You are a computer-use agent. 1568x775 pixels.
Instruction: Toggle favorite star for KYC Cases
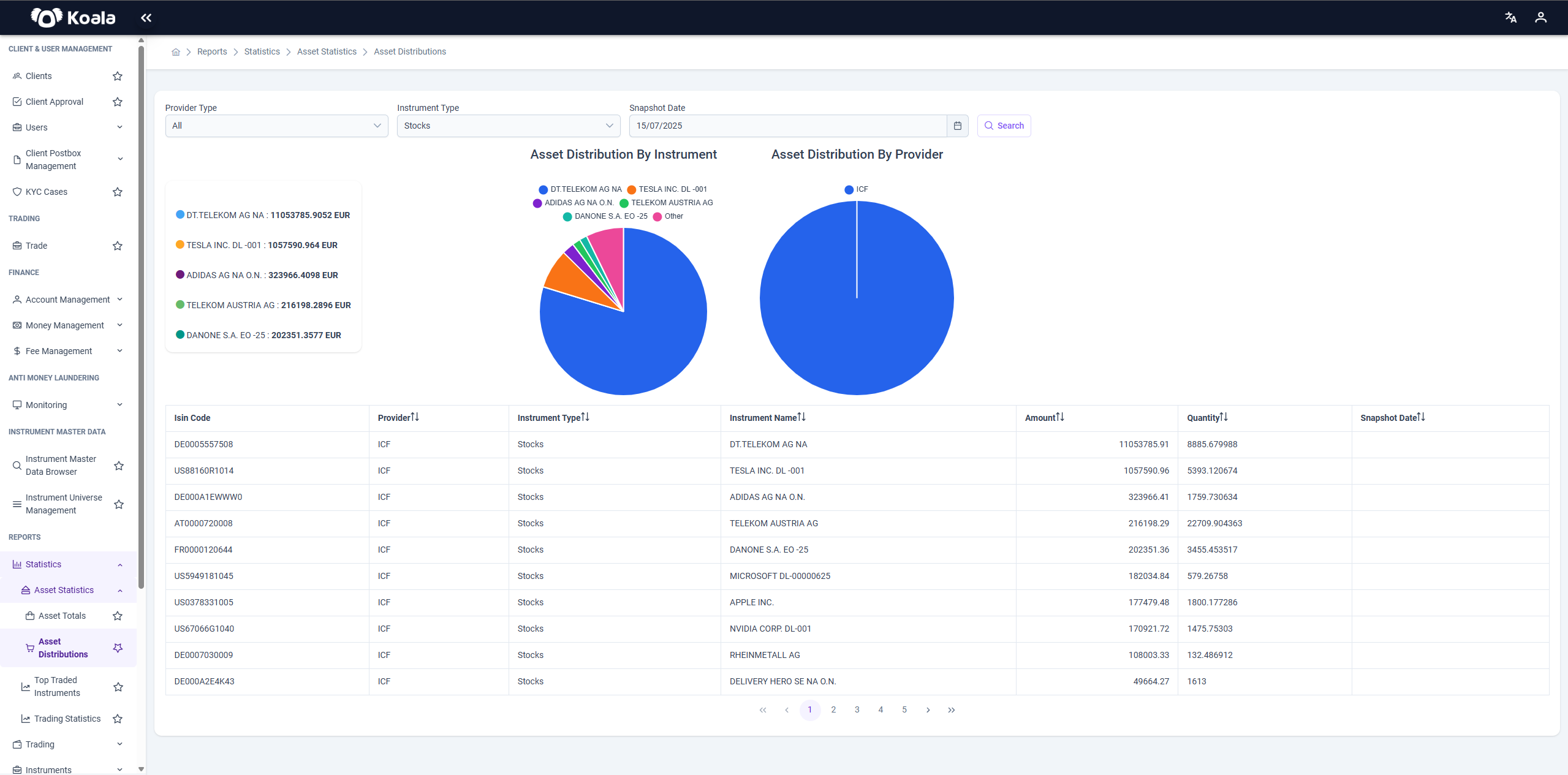pyautogui.click(x=118, y=192)
